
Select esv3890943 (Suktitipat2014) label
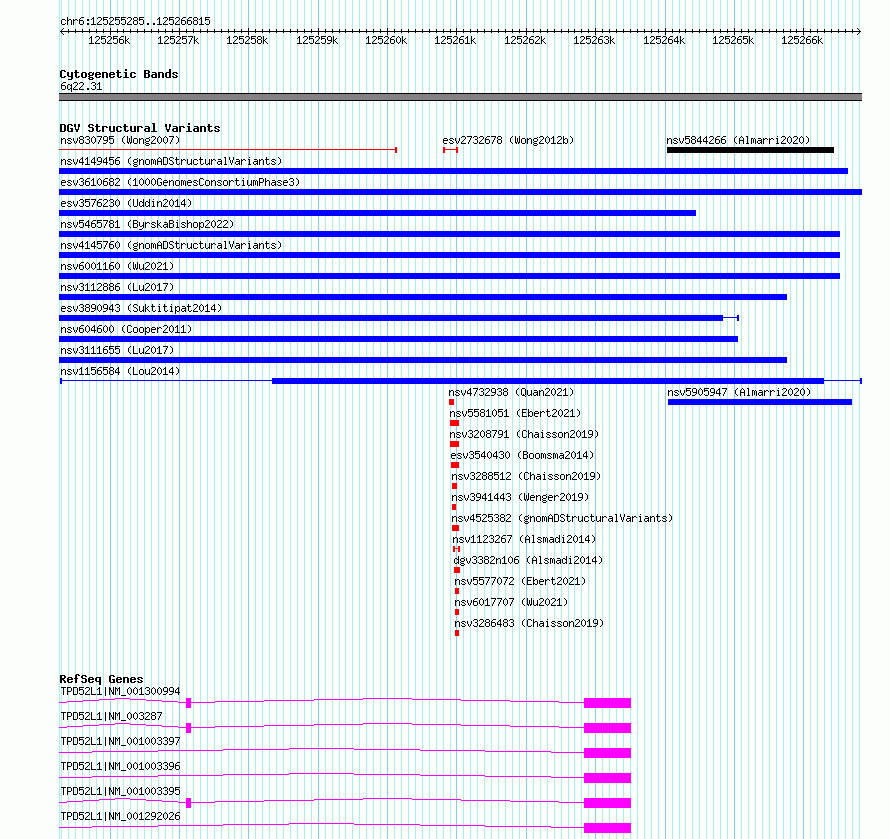[x=141, y=308]
